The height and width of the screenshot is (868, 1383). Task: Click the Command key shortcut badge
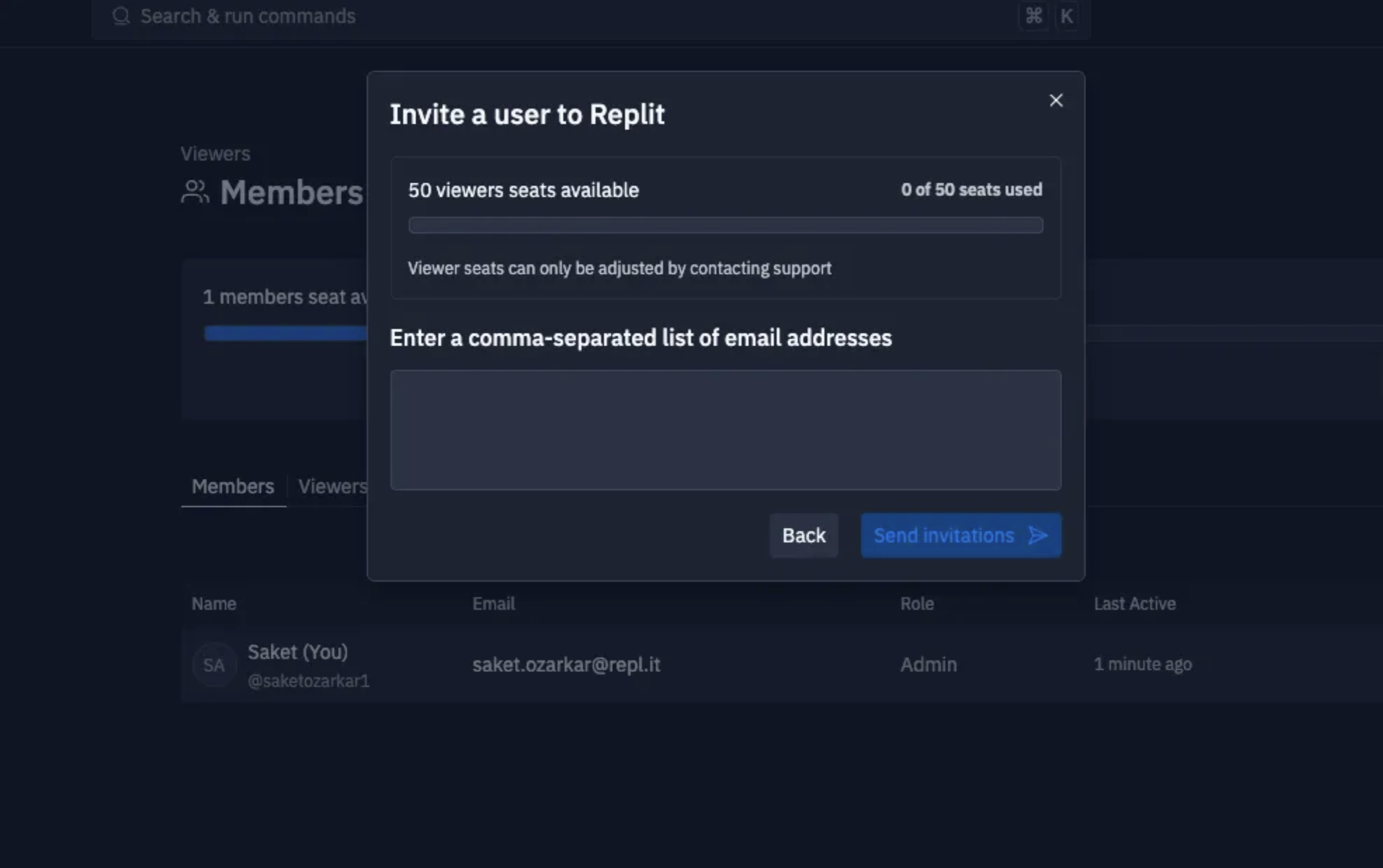pos(1033,16)
